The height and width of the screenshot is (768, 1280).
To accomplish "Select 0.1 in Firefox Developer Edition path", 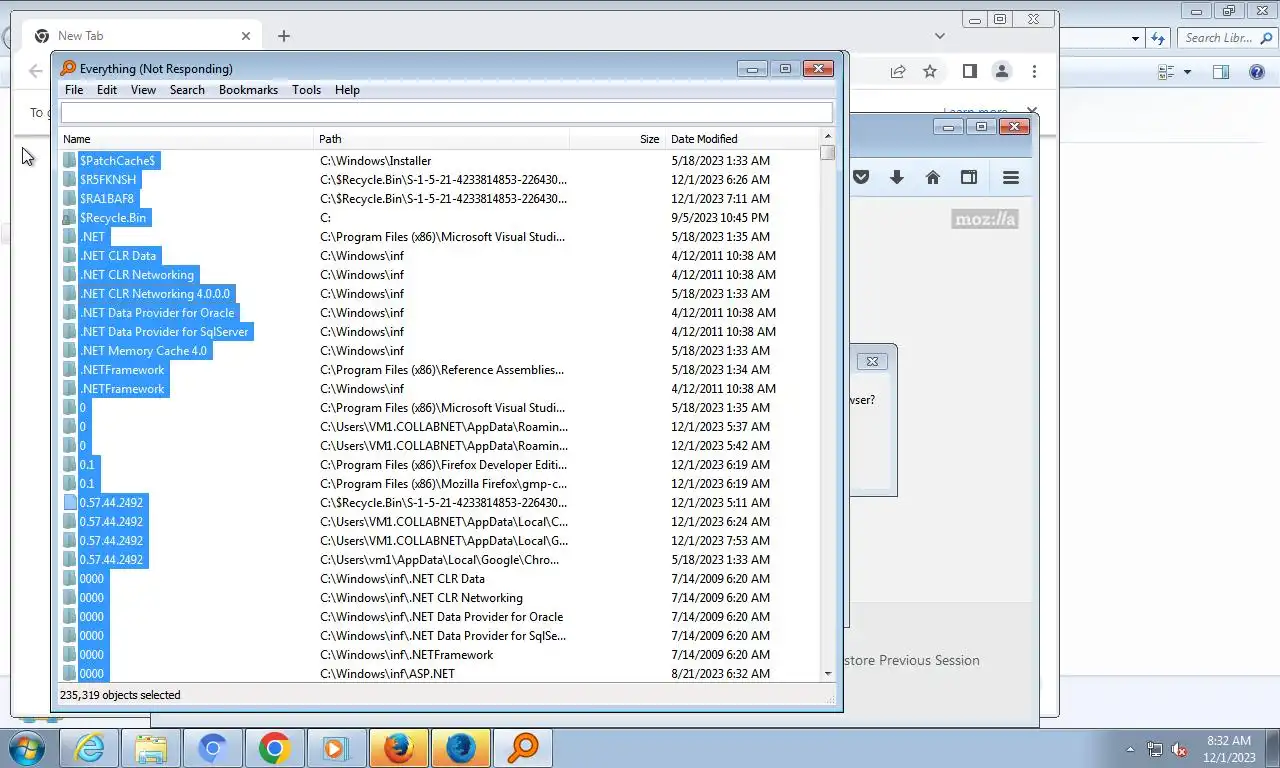I will (x=87, y=465).
